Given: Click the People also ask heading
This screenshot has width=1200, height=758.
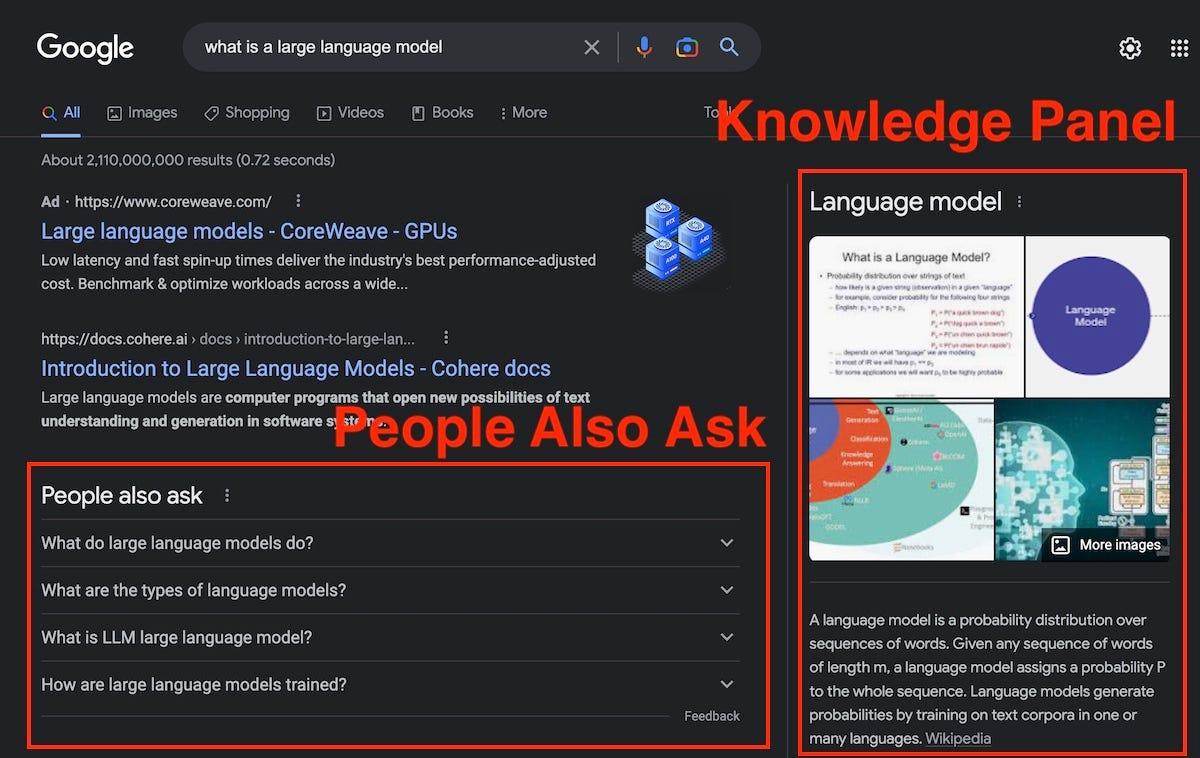Looking at the screenshot, I should 122,496.
